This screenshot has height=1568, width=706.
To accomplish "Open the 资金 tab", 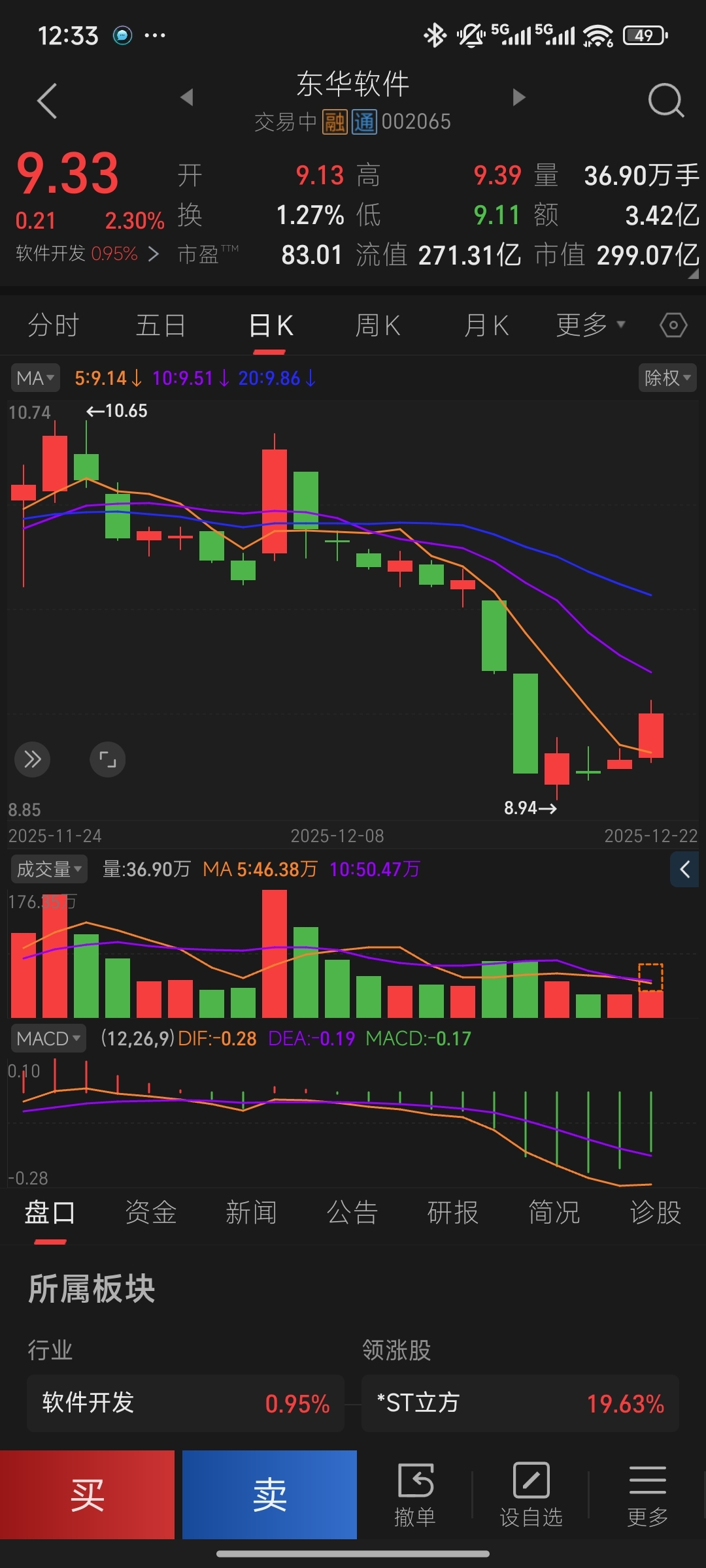I will pyautogui.click(x=151, y=1213).
